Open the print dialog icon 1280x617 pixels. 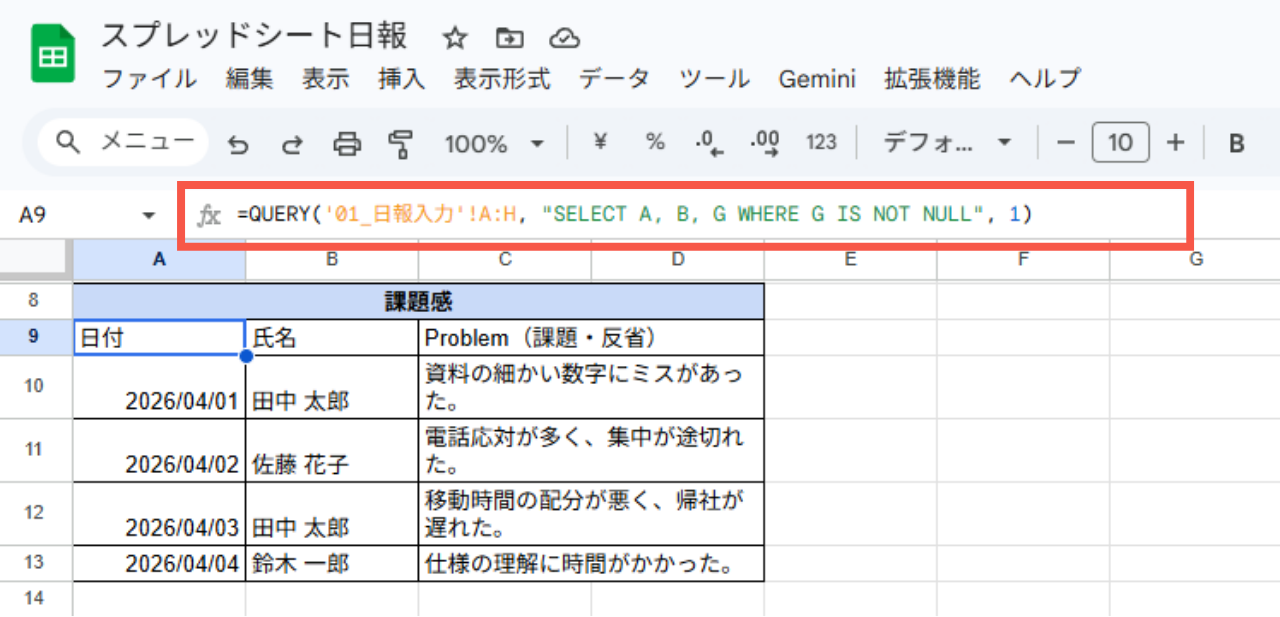click(346, 143)
